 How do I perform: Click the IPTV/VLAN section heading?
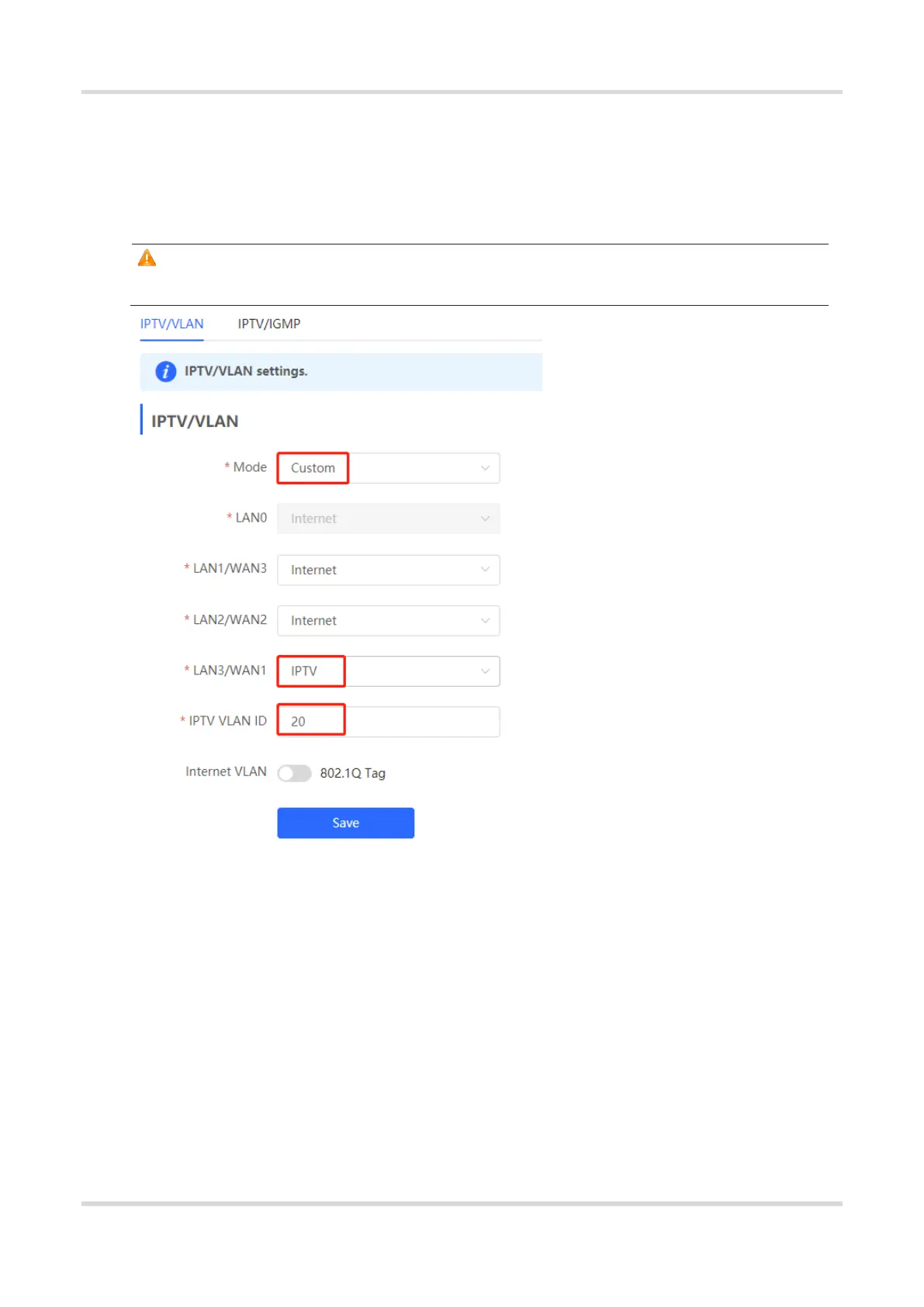tap(195, 421)
